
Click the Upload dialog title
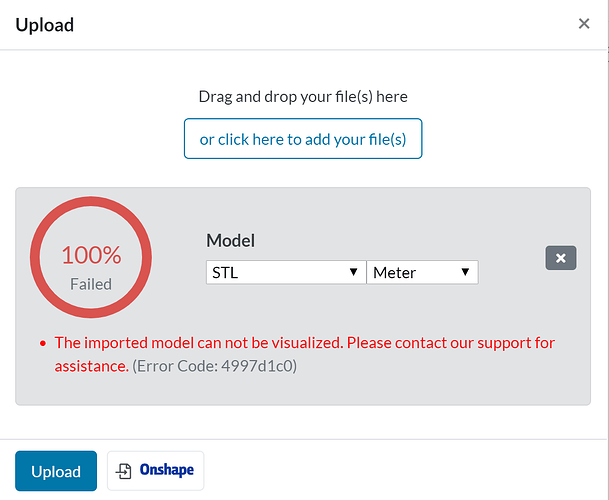pos(44,24)
